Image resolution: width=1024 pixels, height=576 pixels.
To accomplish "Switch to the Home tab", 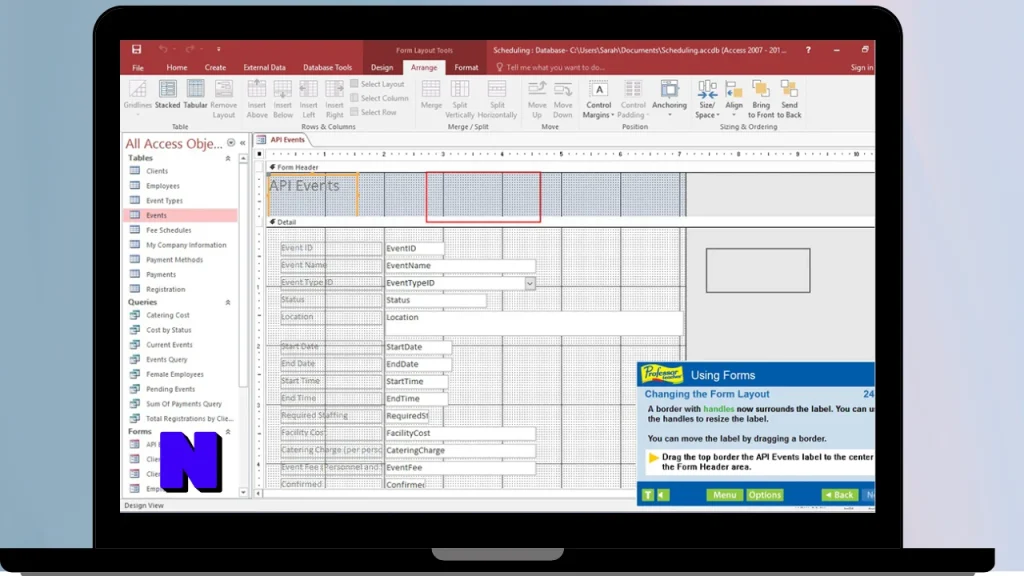I will click(x=176, y=67).
